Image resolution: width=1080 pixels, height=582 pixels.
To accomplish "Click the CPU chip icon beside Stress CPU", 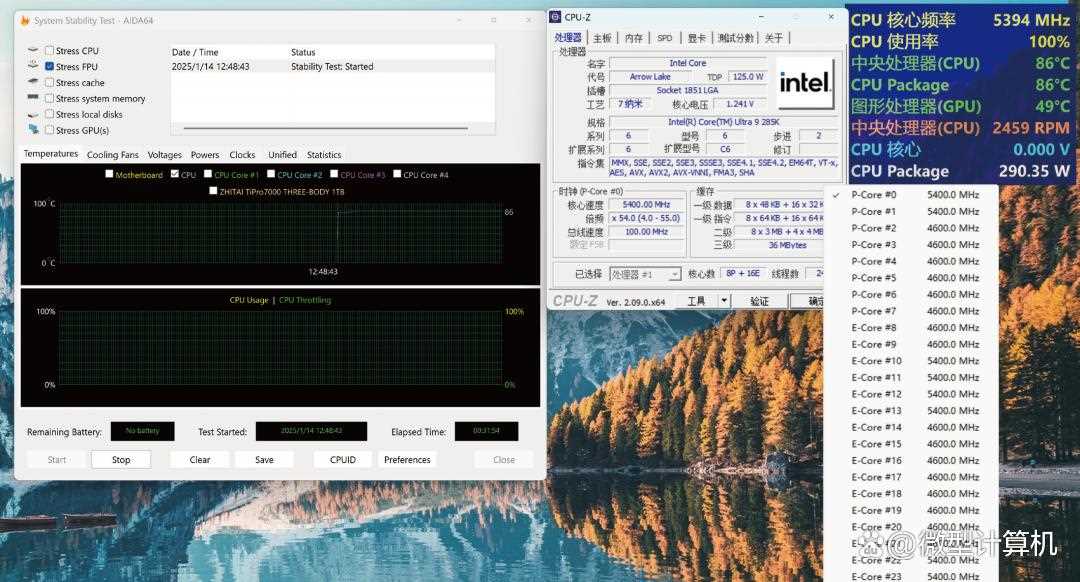I will pyautogui.click(x=34, y=51).
